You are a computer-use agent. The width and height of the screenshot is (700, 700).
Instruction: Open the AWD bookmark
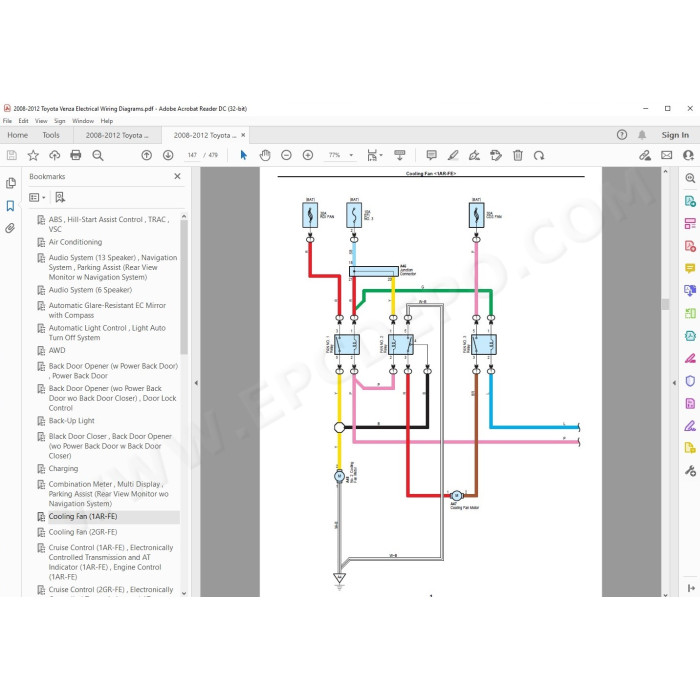57,350
